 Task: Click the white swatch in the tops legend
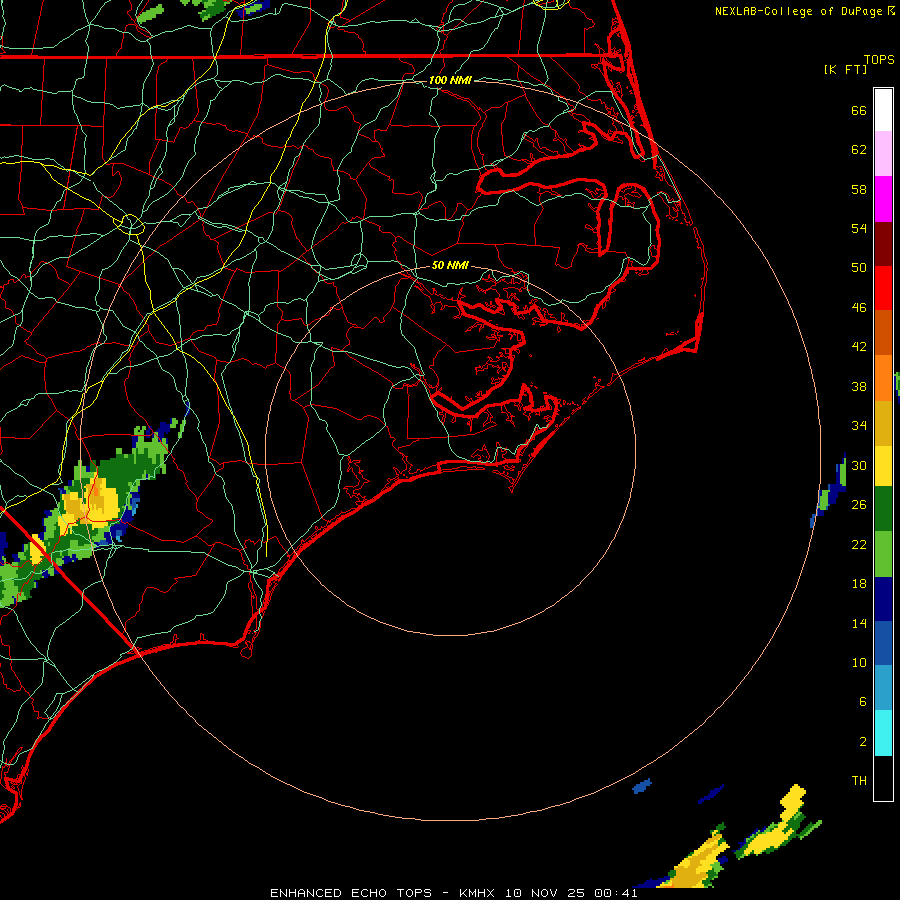[883, 110]
